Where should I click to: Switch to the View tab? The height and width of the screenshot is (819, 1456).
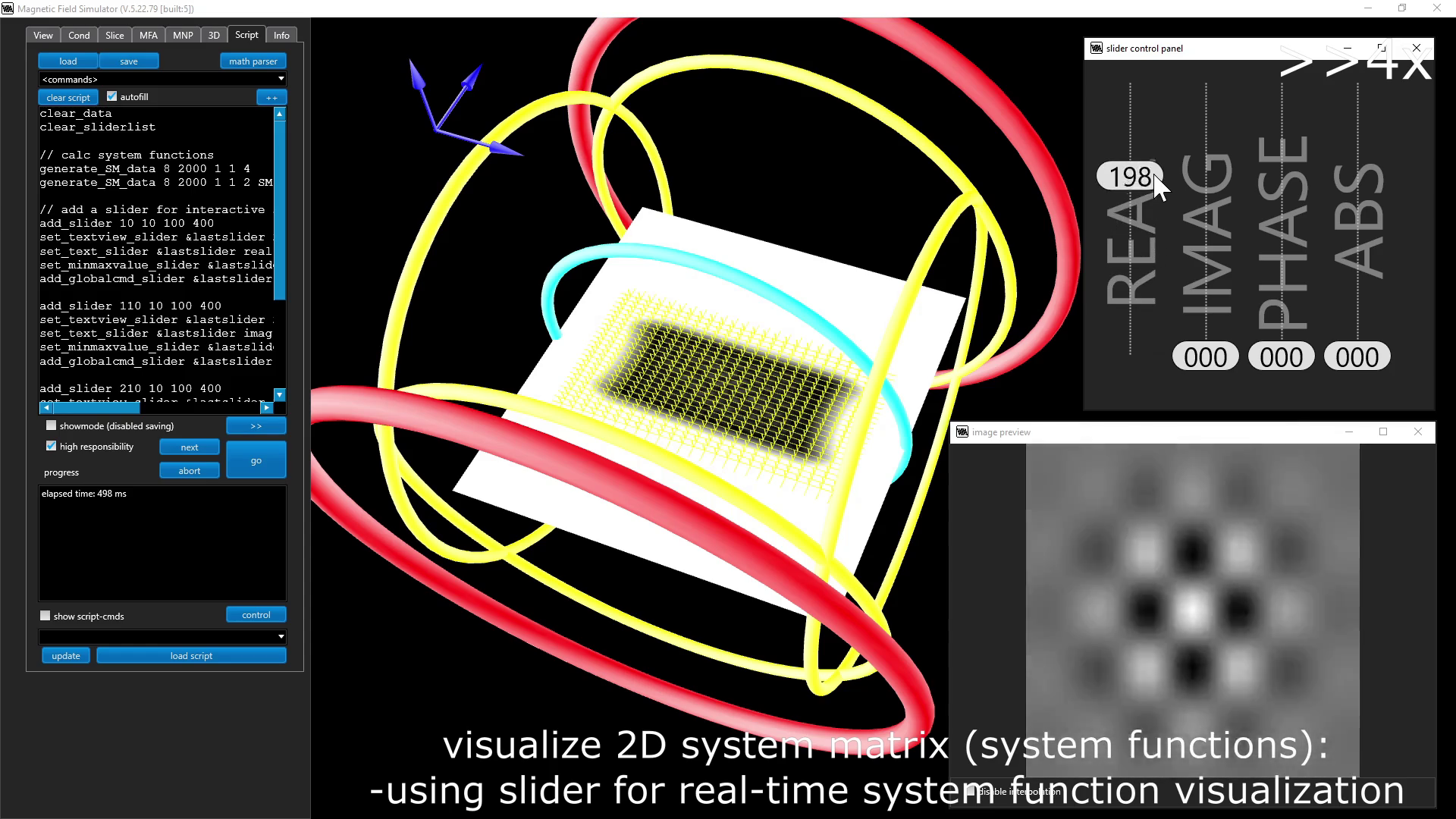(43, 36)
